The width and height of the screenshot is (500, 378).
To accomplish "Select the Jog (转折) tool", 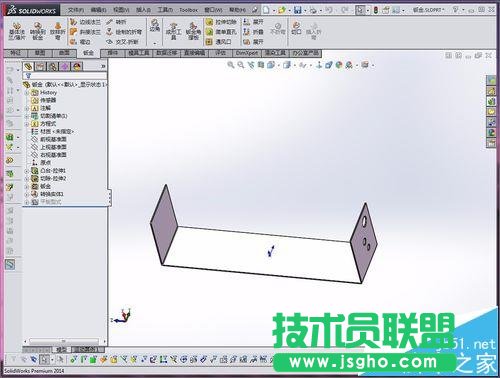I will coord(116,22).
